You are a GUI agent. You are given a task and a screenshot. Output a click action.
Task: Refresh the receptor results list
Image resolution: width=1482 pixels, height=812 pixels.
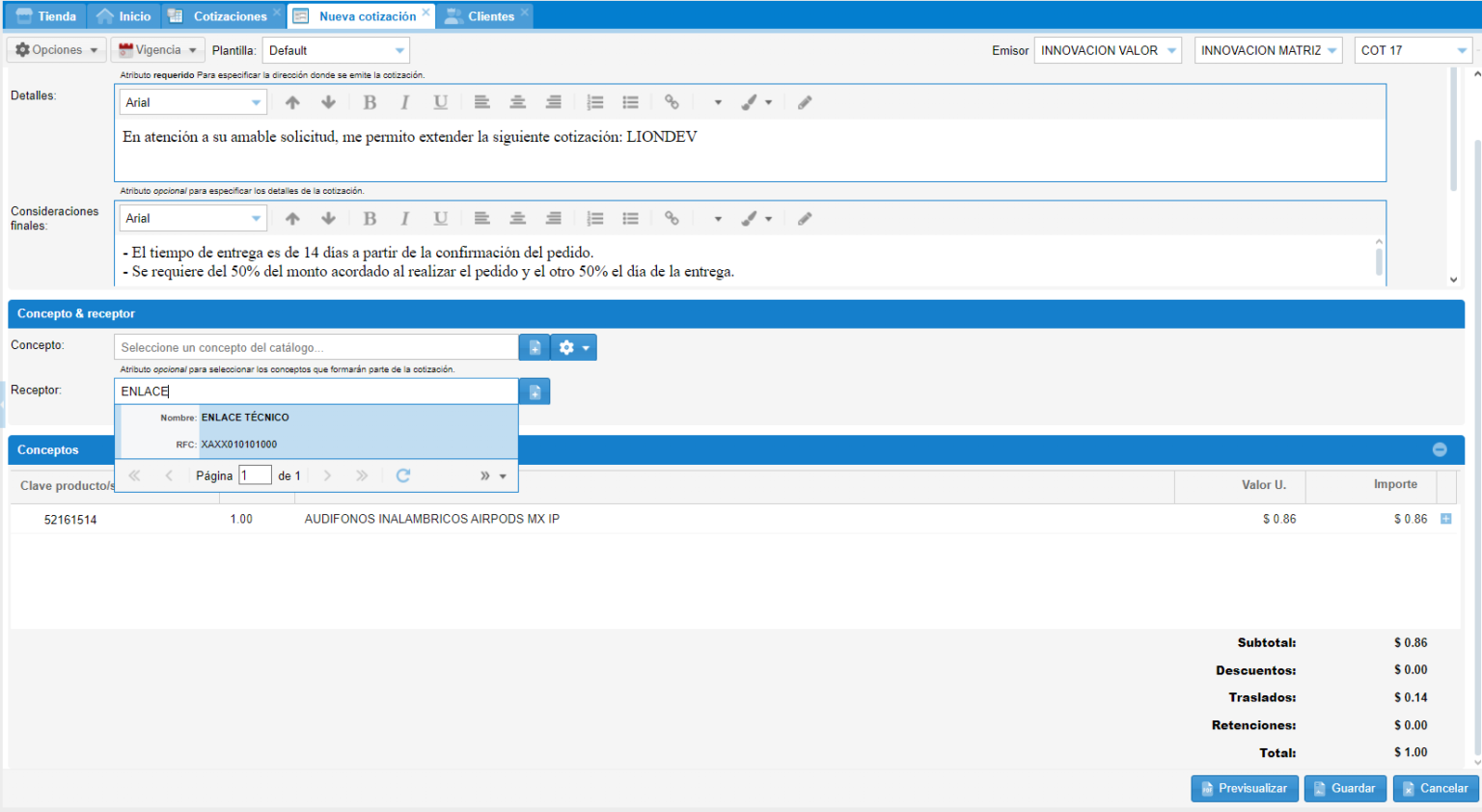(403, 475)
